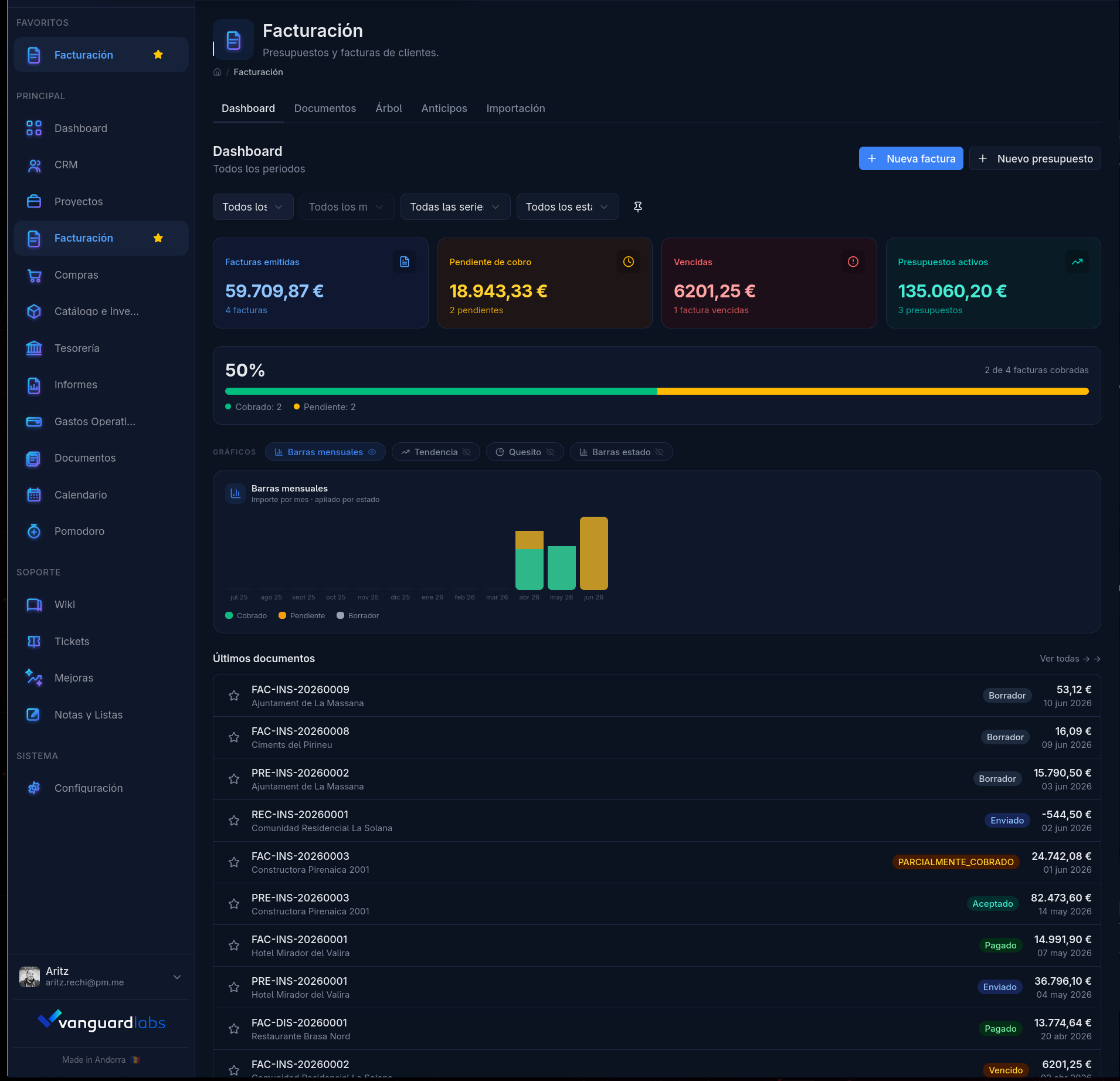This screenshot has height=1081, width=1120.
Task: Switch to the Documentos tab
Action: (325, 109)
